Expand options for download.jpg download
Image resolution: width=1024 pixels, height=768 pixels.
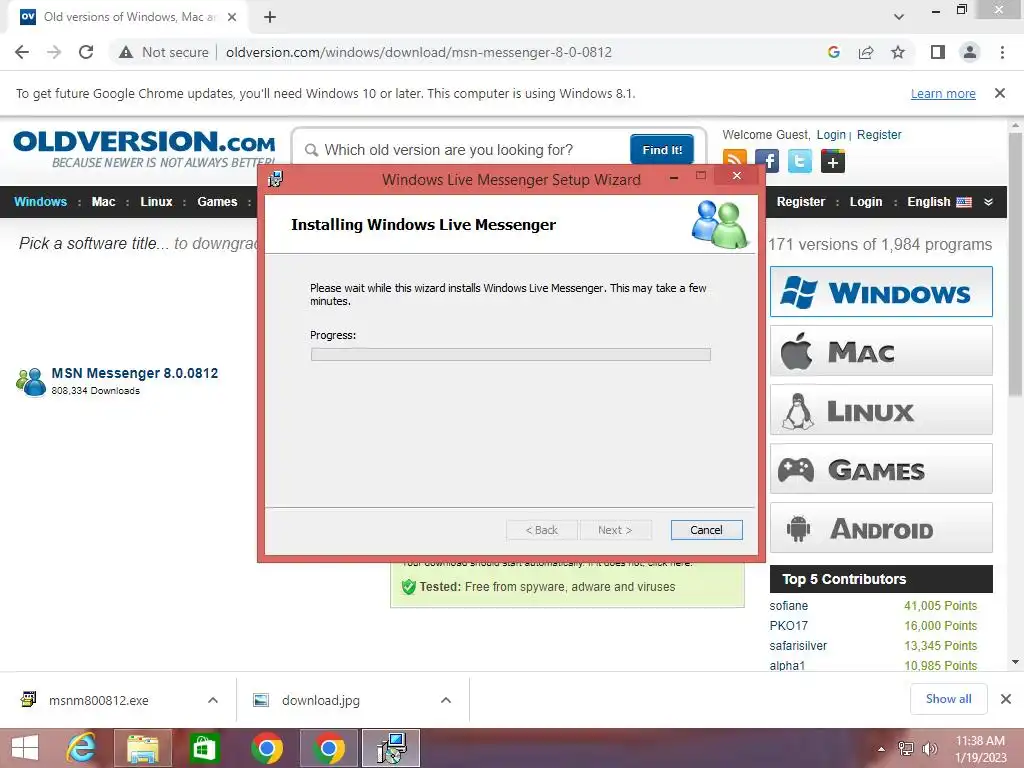point(446,700)
